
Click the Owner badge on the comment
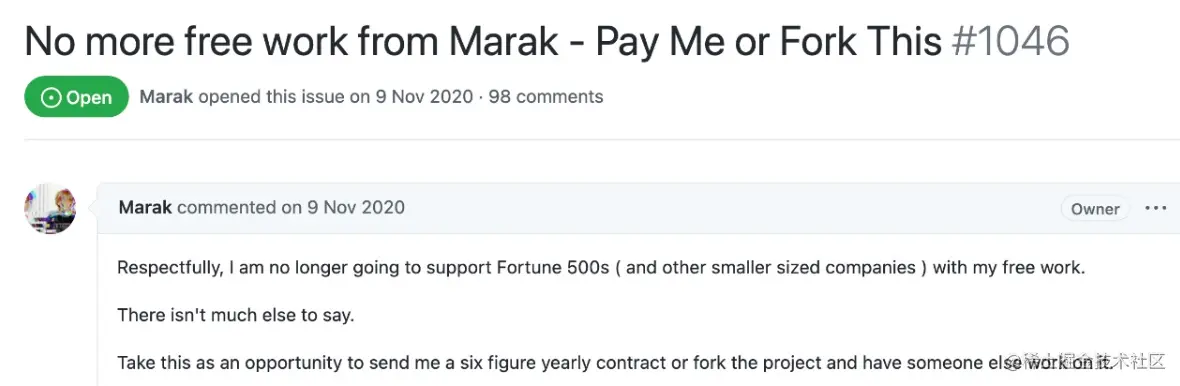[1095, 209]
